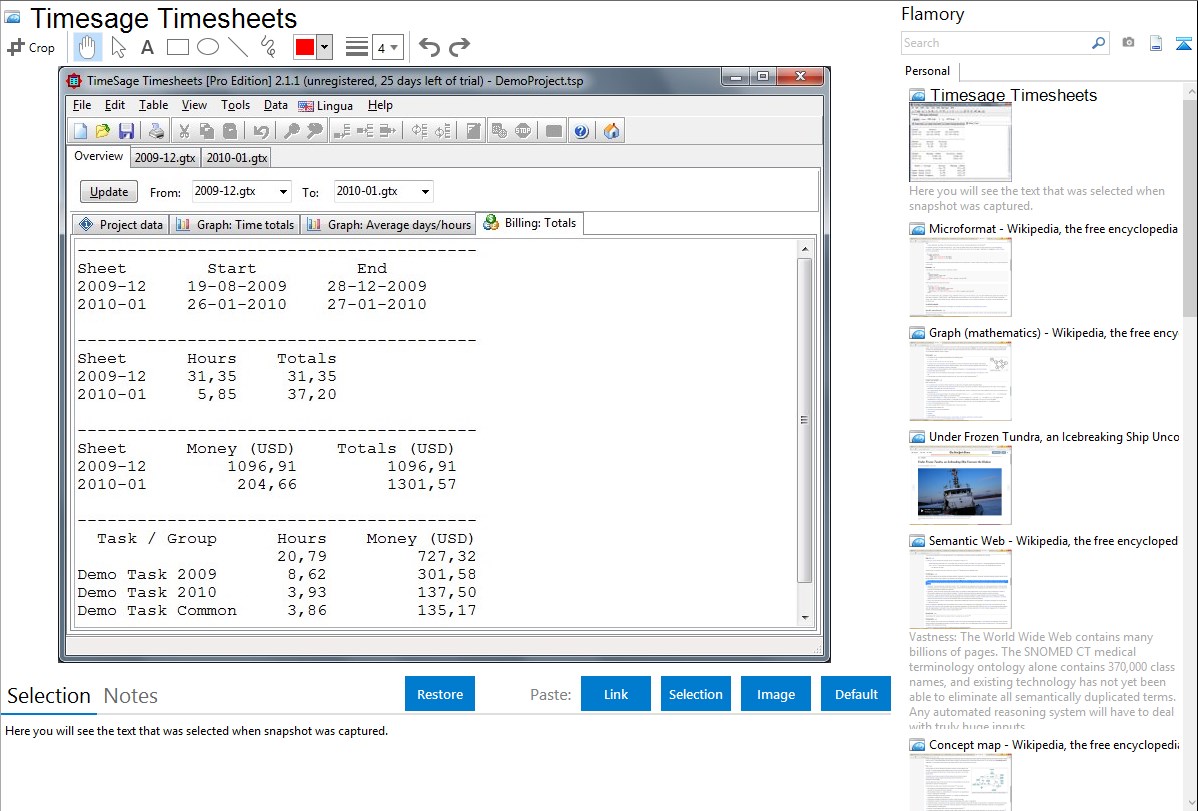
Task: Click the billing report scrollbar up arrow
Action: click(805, 249)
